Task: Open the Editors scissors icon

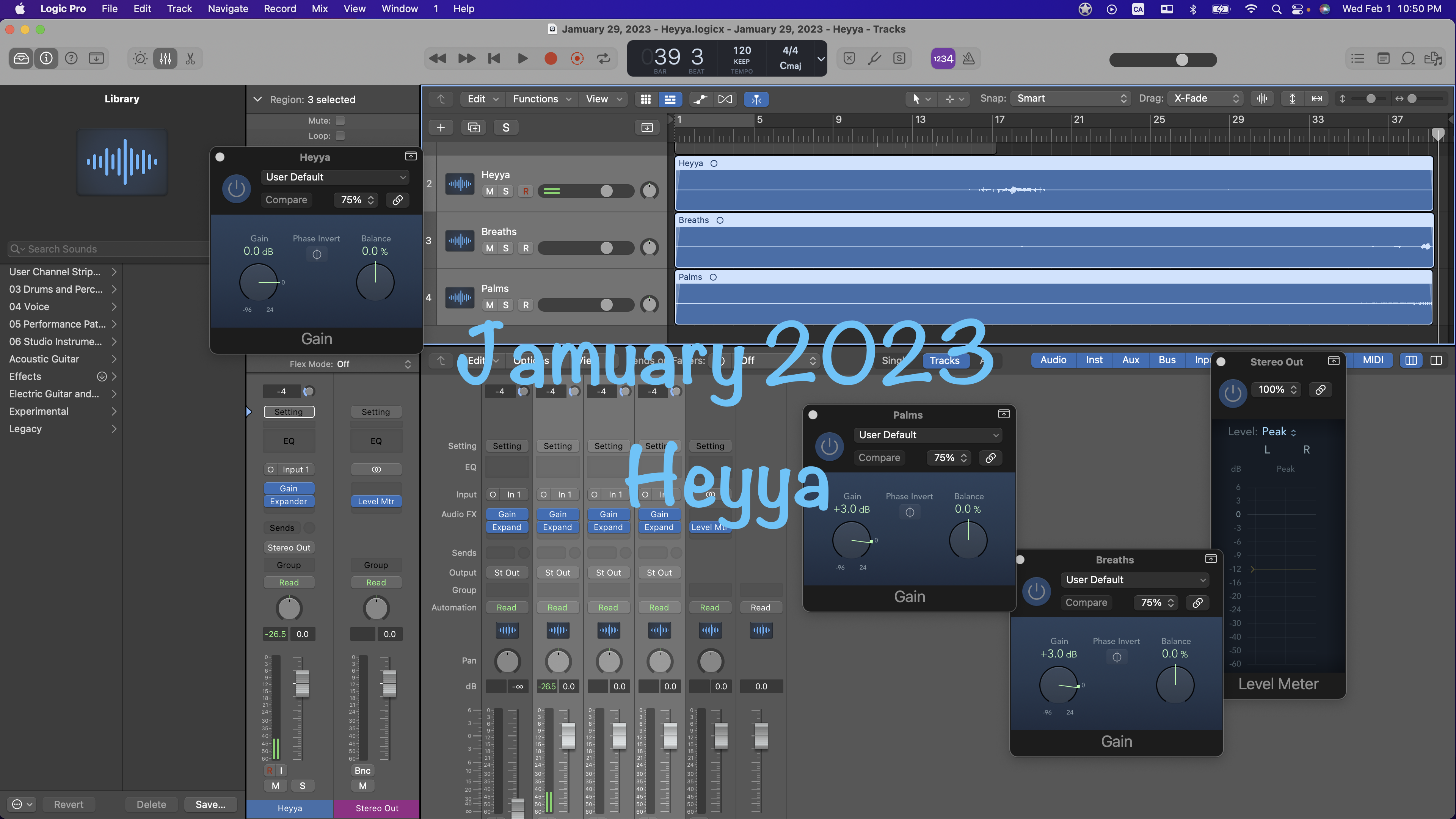Action: 190,58
